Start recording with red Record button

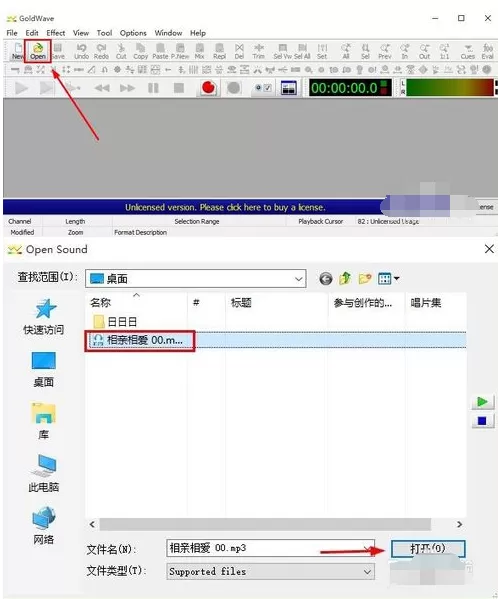tap(208, 88)
